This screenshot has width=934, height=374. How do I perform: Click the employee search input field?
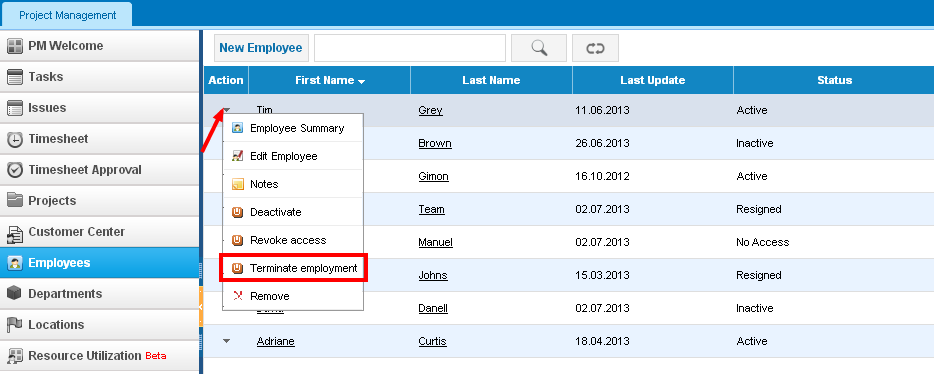tap(410, 48)
